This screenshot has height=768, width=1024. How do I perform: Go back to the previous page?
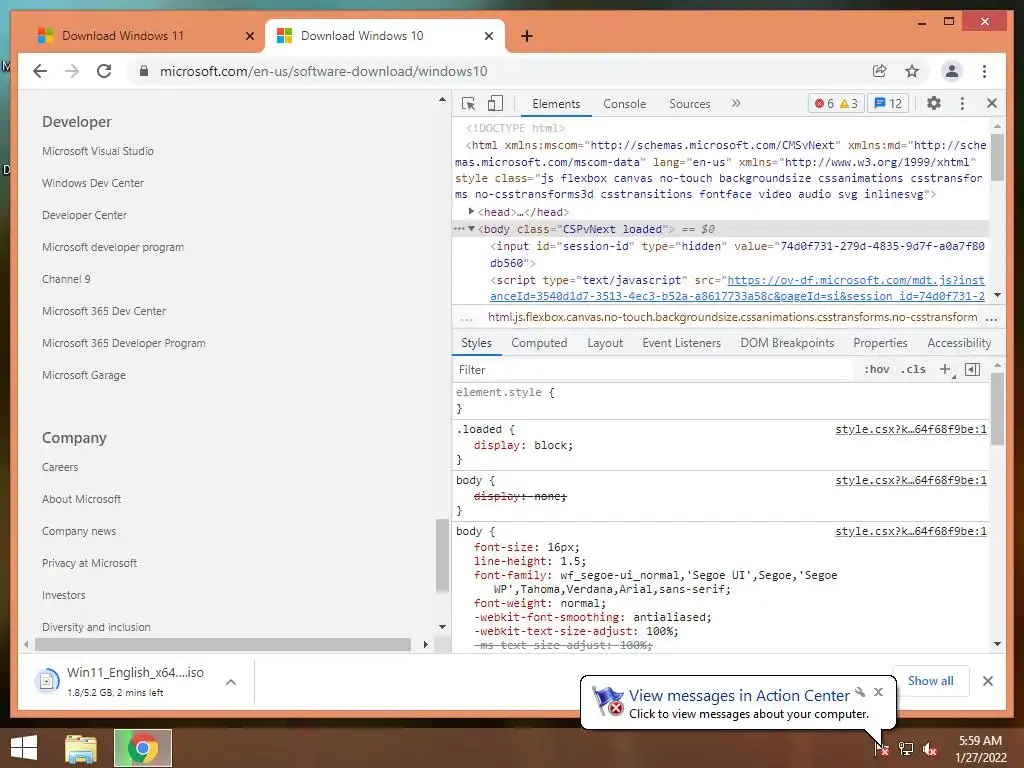(40, 71)
